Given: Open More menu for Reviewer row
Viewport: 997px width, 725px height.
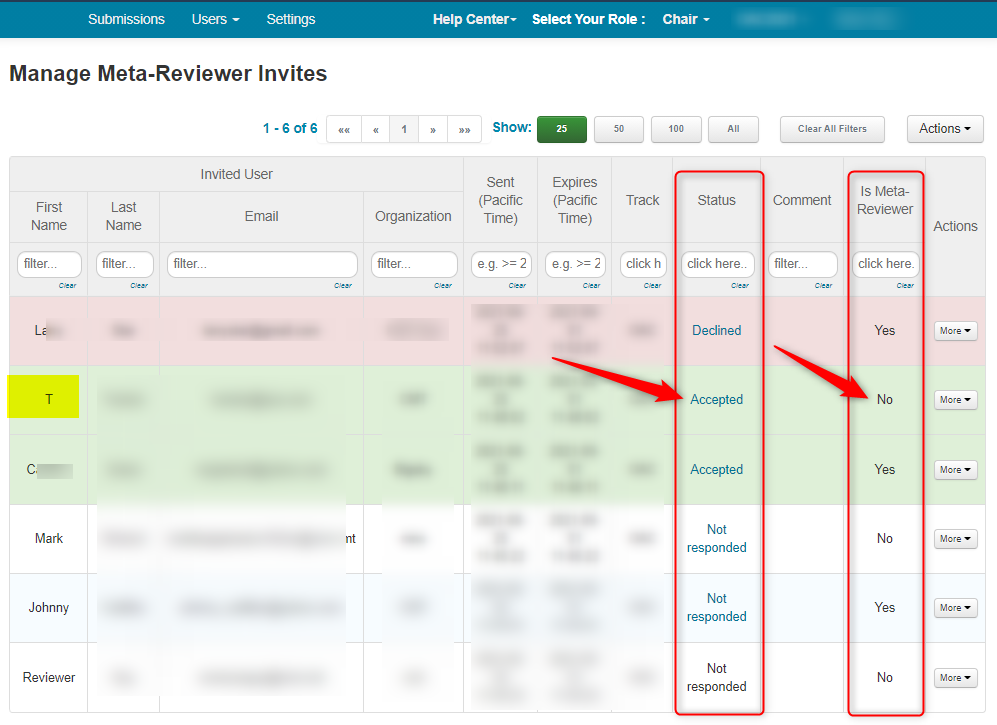Looking at the screenshot, I should tap(955, 677).
